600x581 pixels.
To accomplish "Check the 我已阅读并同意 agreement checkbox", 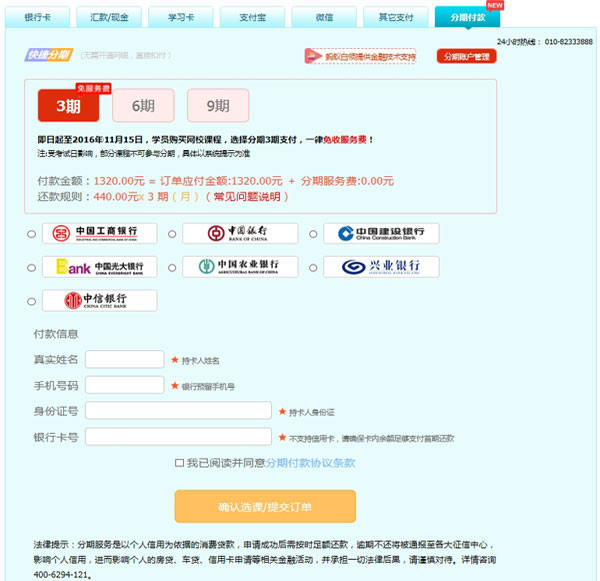I will coord(179,463).
